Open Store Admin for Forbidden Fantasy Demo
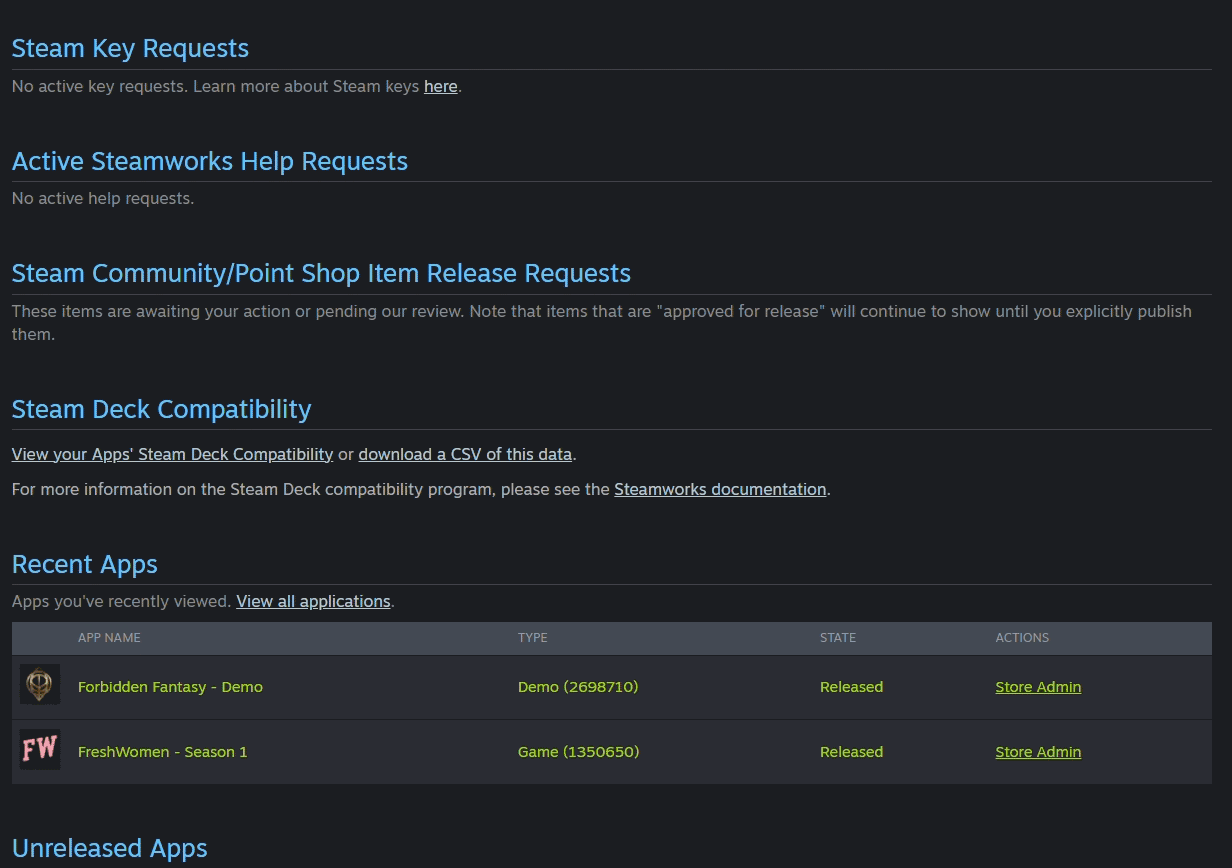The height and width of the screenshot is (868, 1232). (1038, 687)
